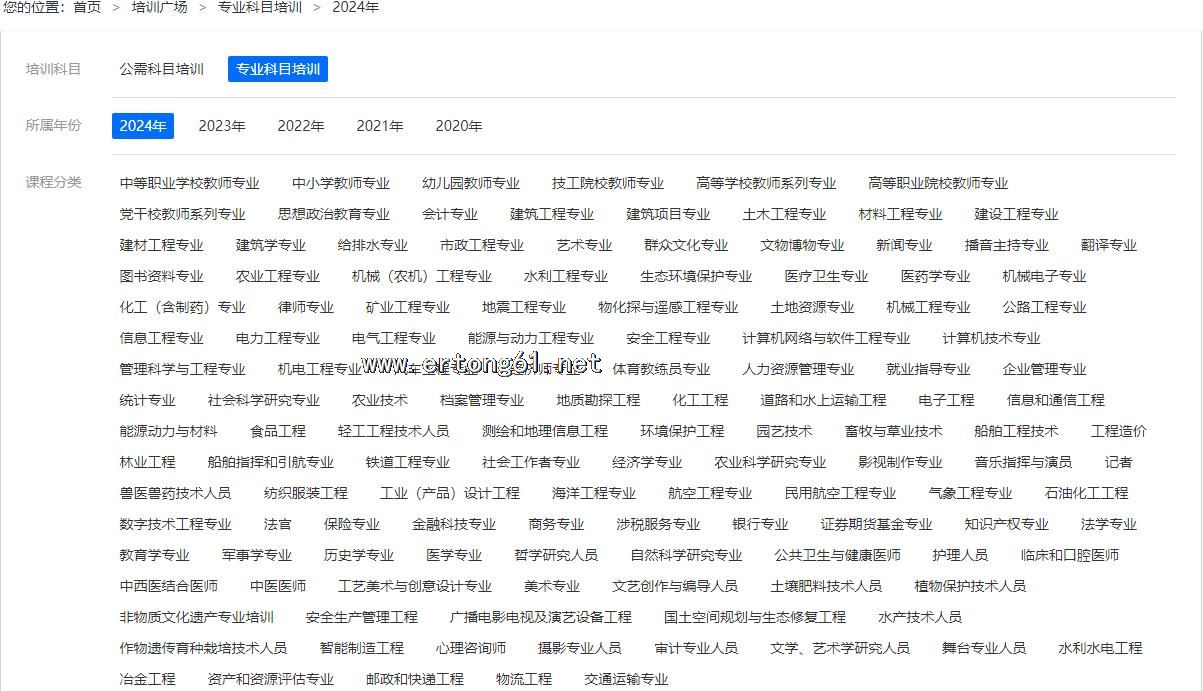1203x691 pixels.
Task: Select 幼儿园教师专业 course category
Action: 471,183
